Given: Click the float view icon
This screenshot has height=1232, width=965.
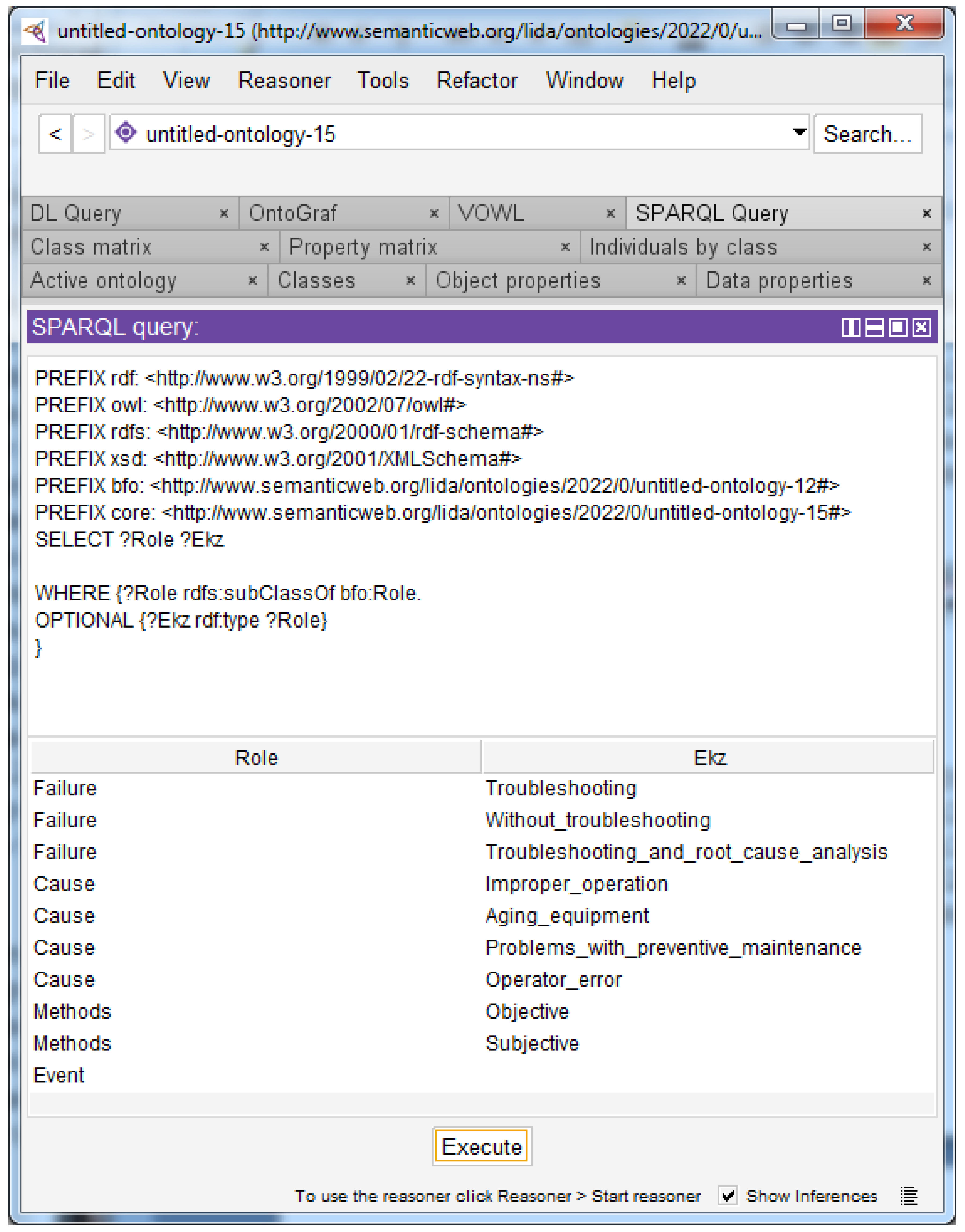Looking at the screenshot, I should coord(898,327).
